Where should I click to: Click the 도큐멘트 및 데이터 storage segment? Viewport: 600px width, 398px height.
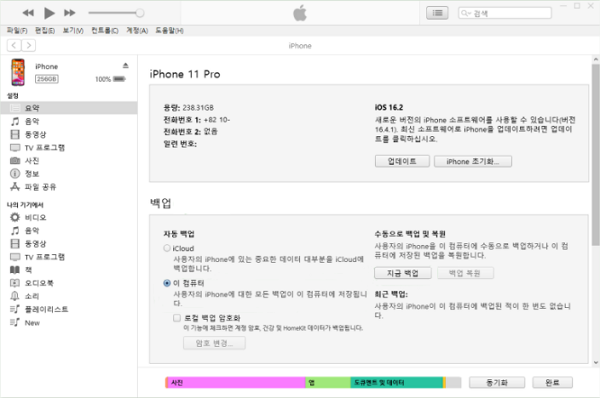click(x=396, y=382)
